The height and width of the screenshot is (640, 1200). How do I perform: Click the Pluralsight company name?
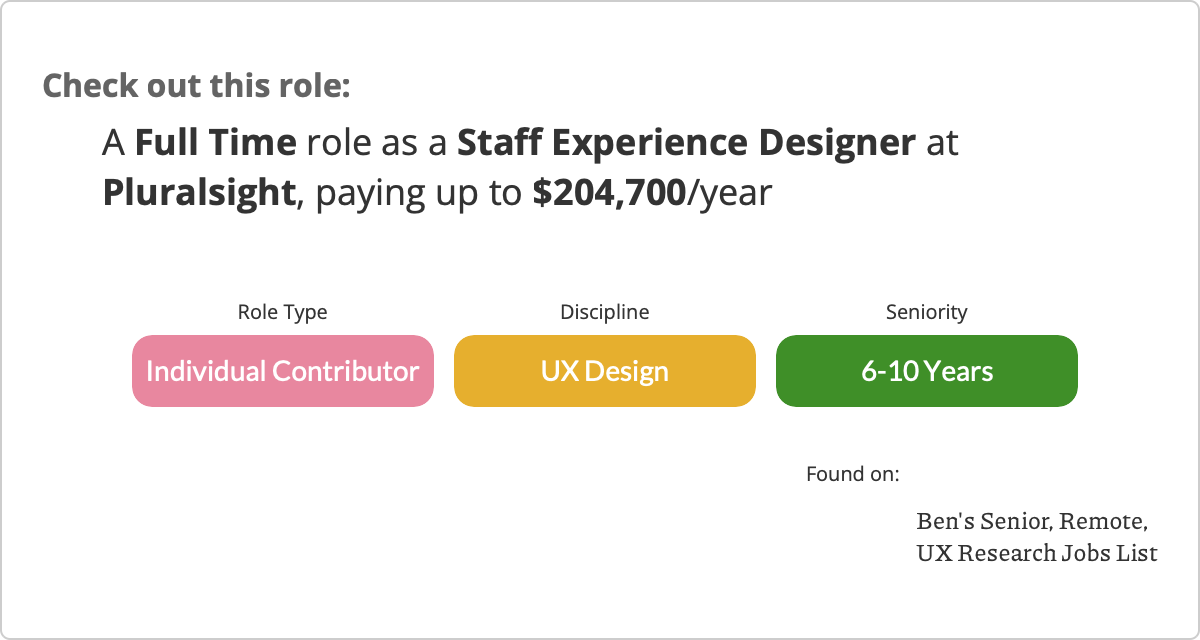point(200,192)
